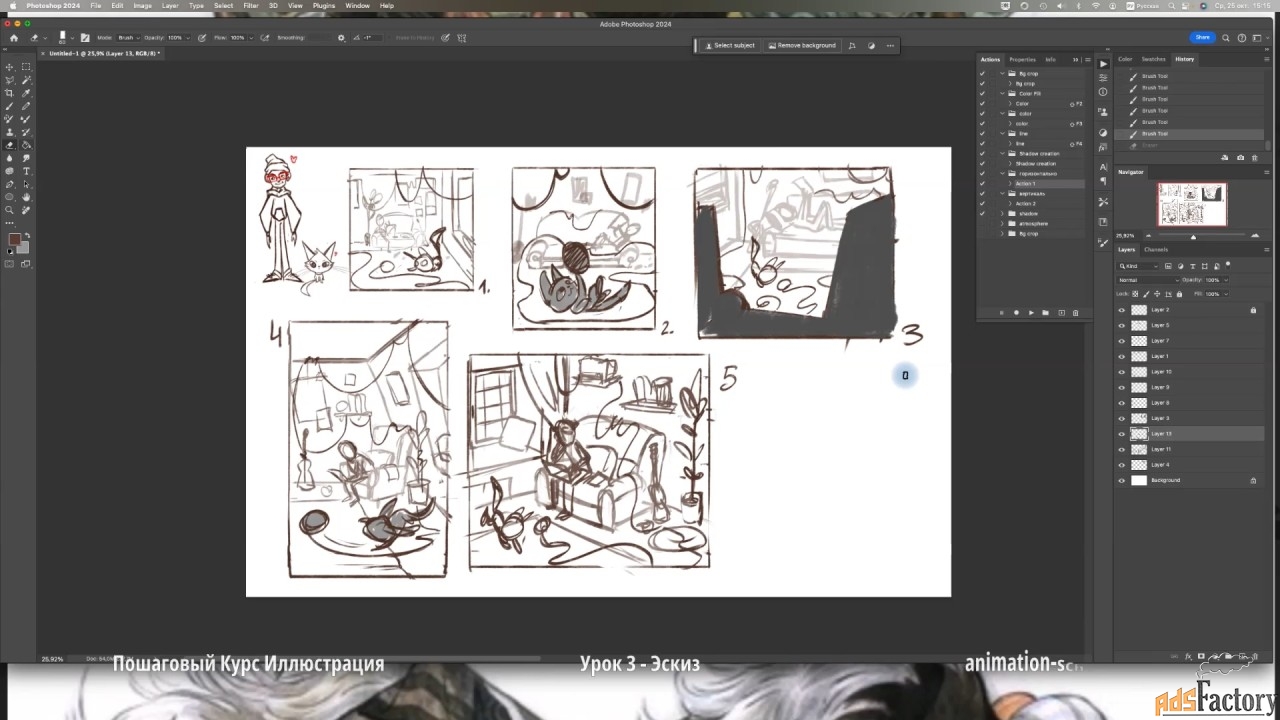1280x720 pixels.
Task: Expand the shadow action folder
Action: 1003,213
